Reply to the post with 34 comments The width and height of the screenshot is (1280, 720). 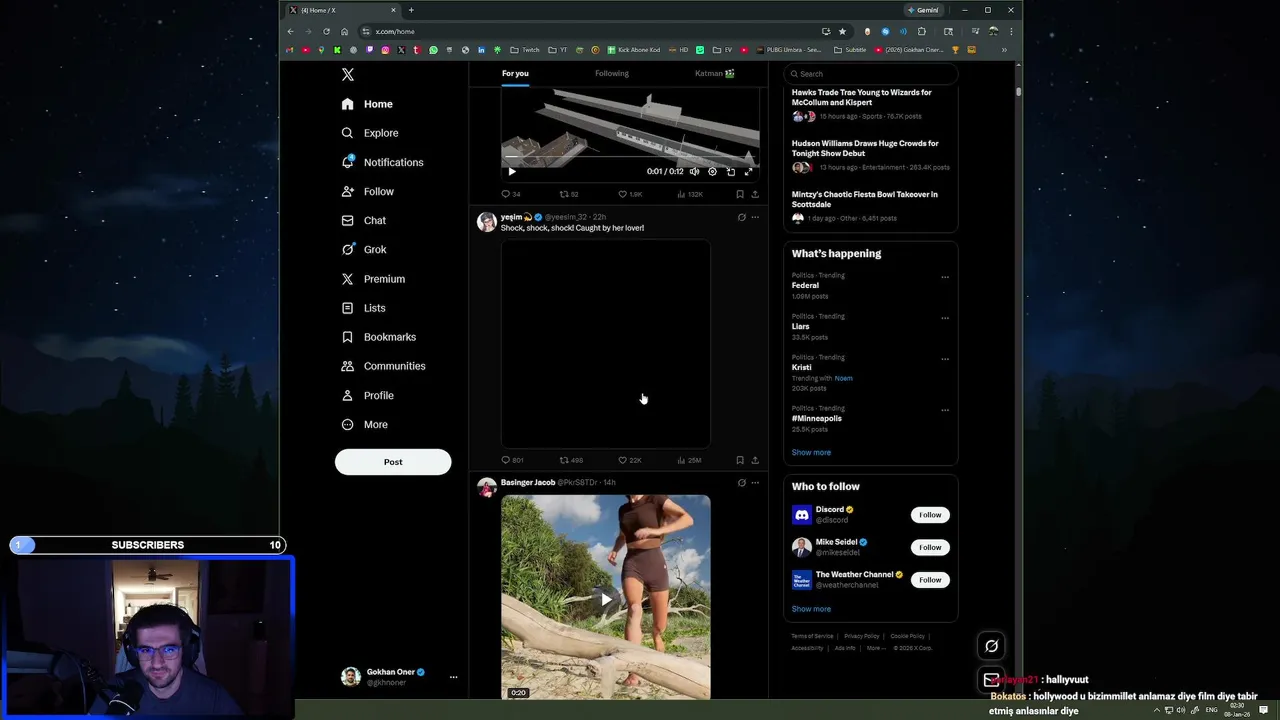(x=510, y=194)
